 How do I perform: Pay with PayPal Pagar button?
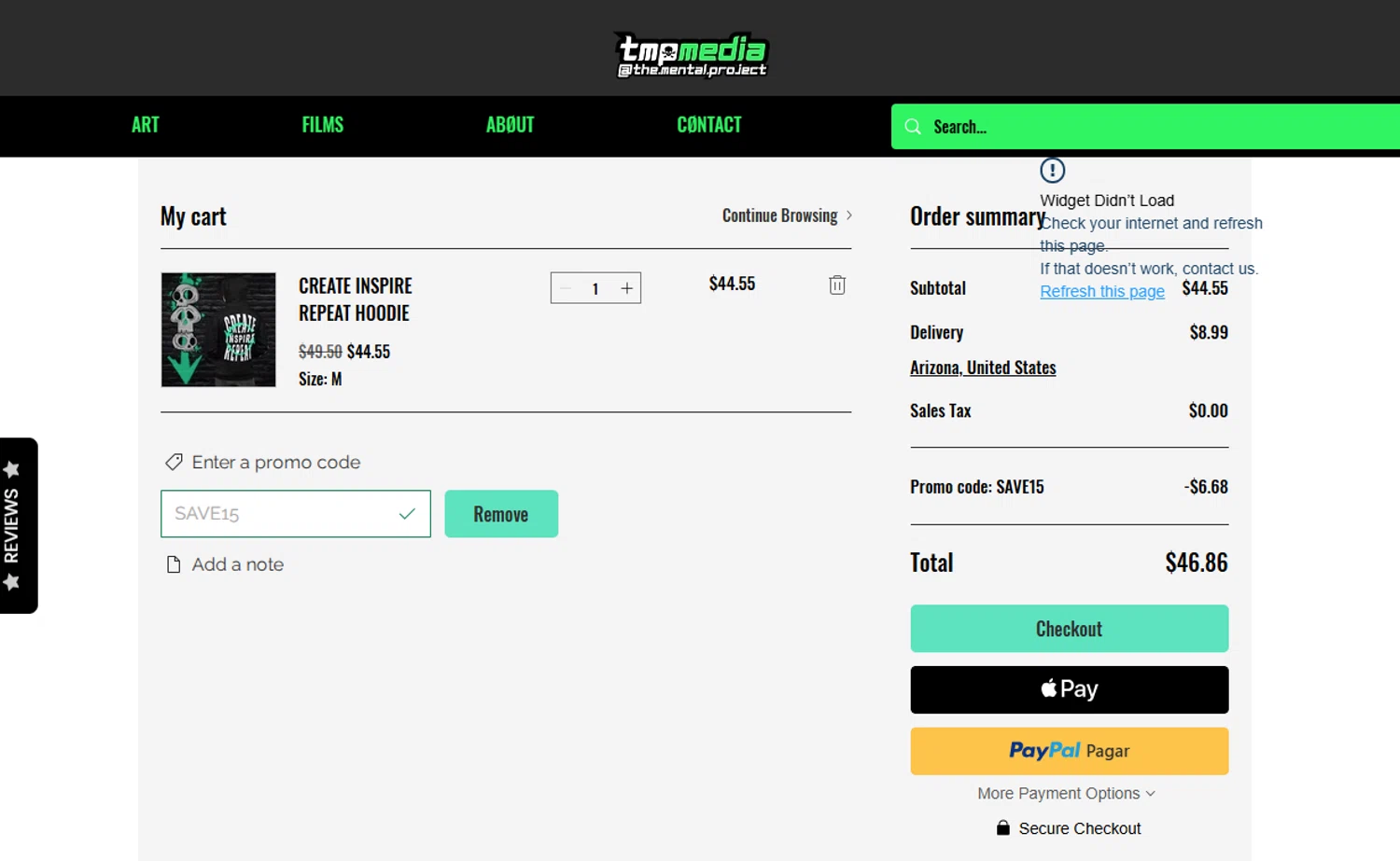(x=1070, y=751)
